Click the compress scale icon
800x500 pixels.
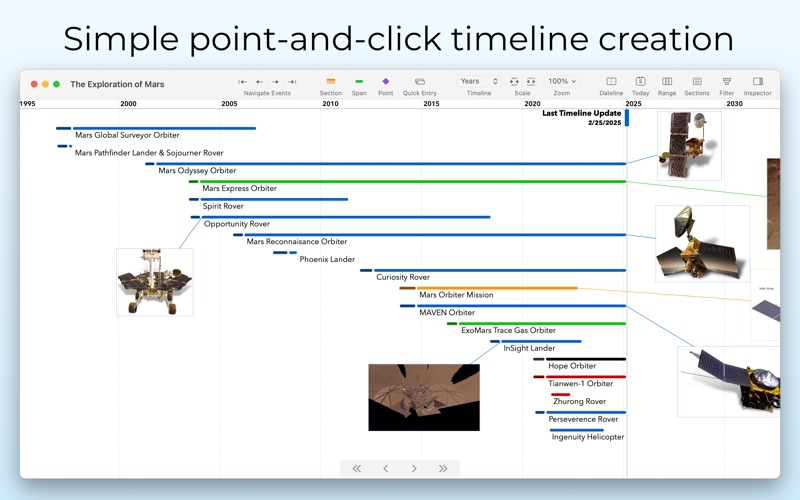point(514,82)
